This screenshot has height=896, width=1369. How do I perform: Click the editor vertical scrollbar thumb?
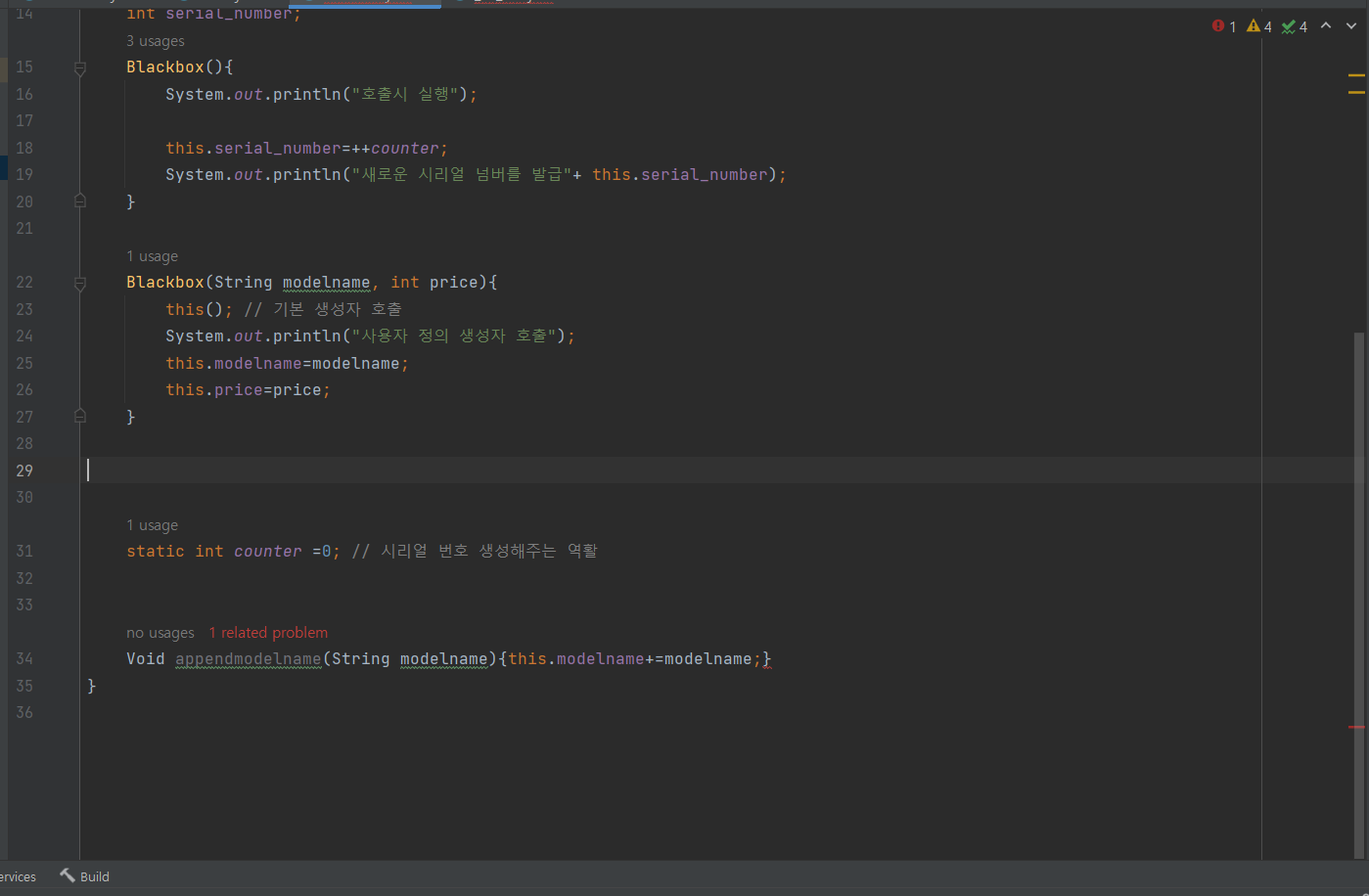pyautogui.click(x=1358, y=595)
